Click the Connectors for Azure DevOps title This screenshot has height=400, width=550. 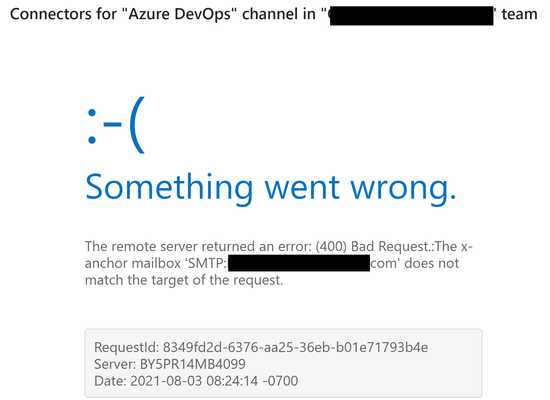pyautogui.click(x=274, y=14)
